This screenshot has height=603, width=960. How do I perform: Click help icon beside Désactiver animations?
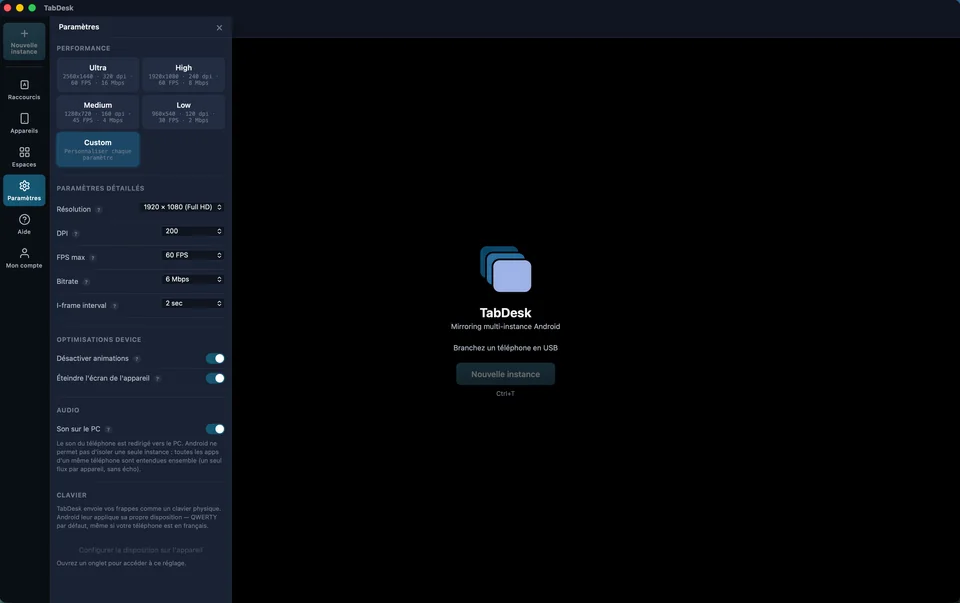(x=137, y=359)
